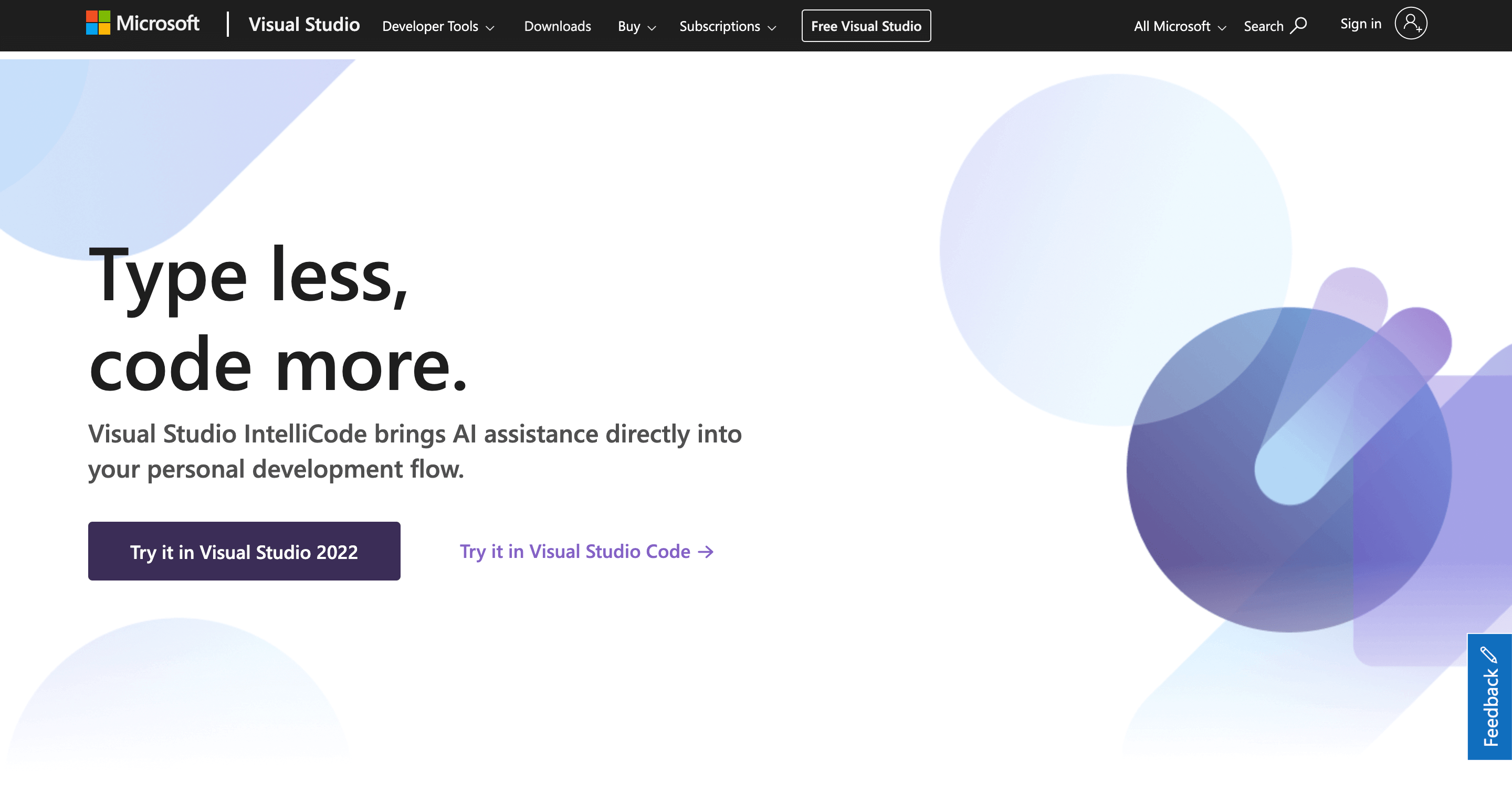Expand the Developer Tools menu
Image resolution: width=1512 pixels, height=802 pixels.
[438, 26]
